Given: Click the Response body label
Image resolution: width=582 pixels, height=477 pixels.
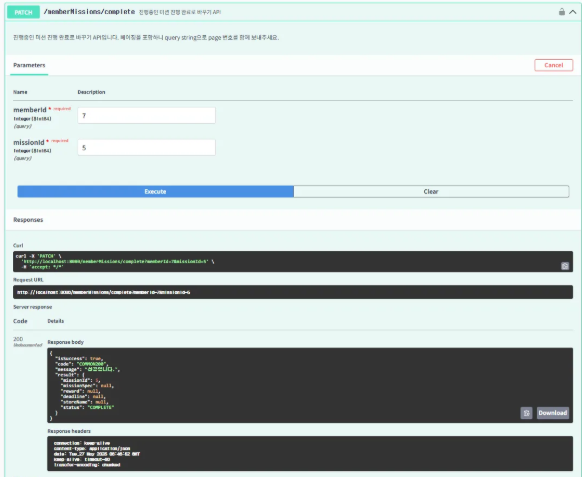Looking at the screenshot, I should click(x=66, y=342).
